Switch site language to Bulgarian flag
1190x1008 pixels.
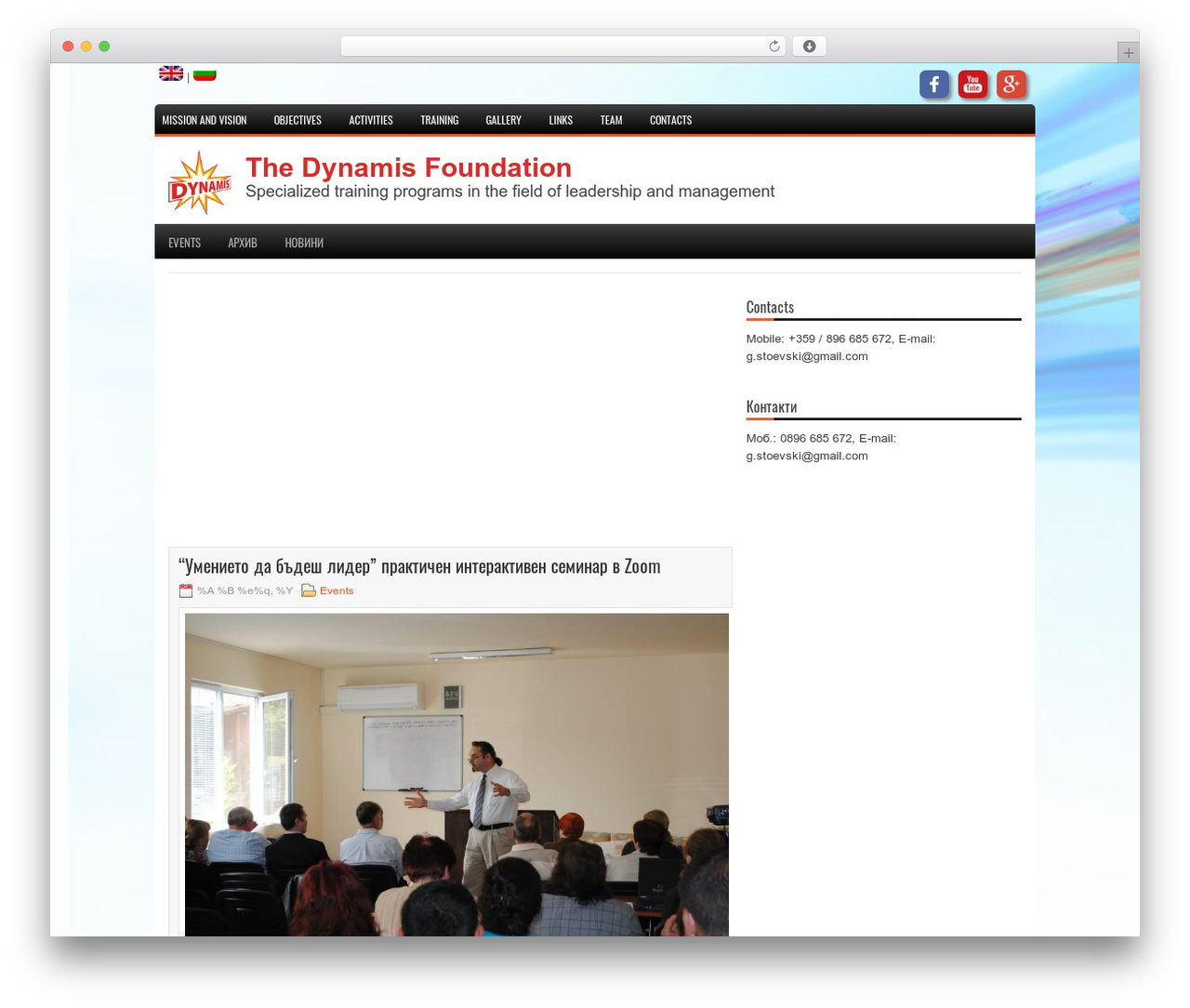coord(205,73)
